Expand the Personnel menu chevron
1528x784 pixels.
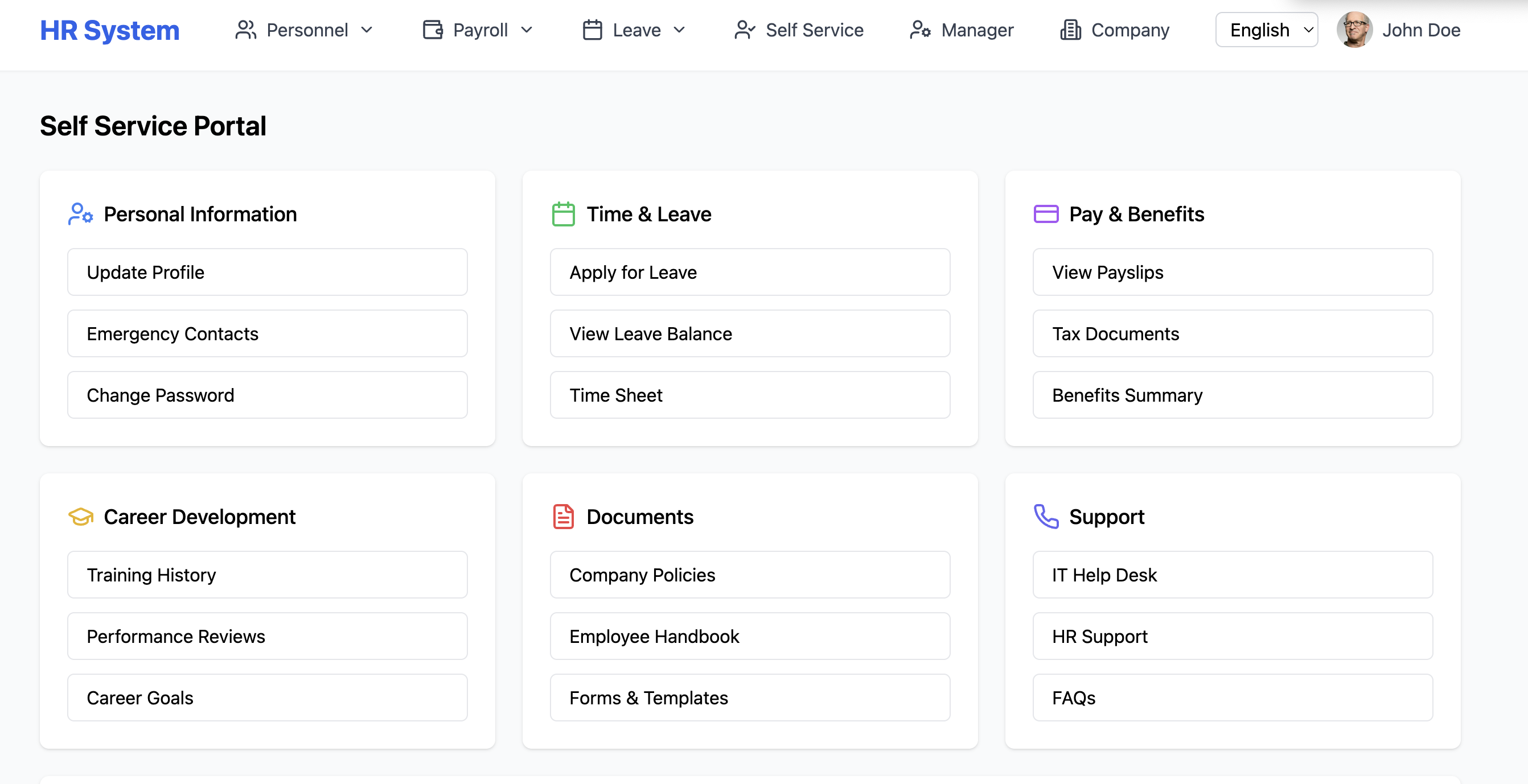click(x=367, y=30)
